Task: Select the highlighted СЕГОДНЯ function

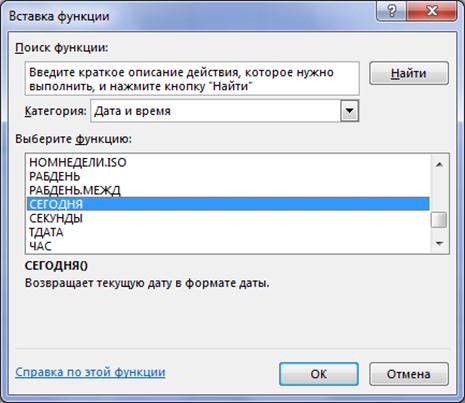Action: 228,204
